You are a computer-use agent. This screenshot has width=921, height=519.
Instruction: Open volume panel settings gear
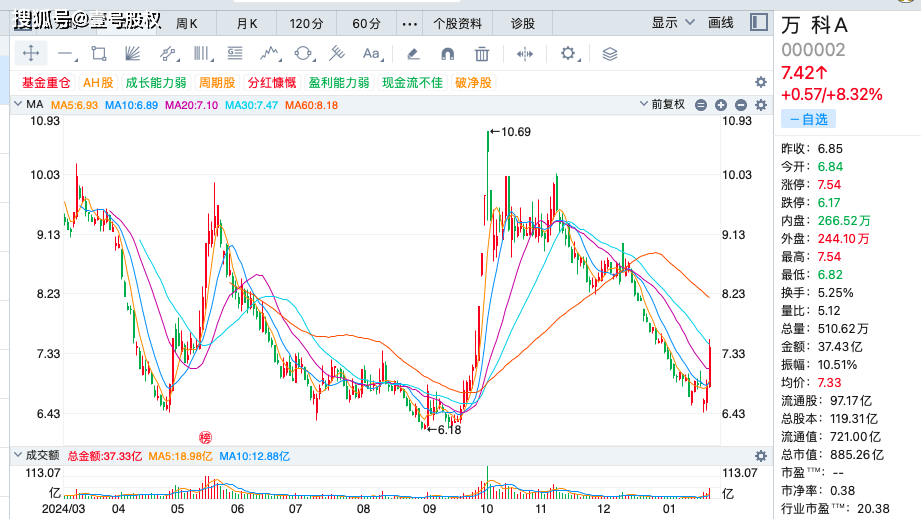click(x=761, y=456)
